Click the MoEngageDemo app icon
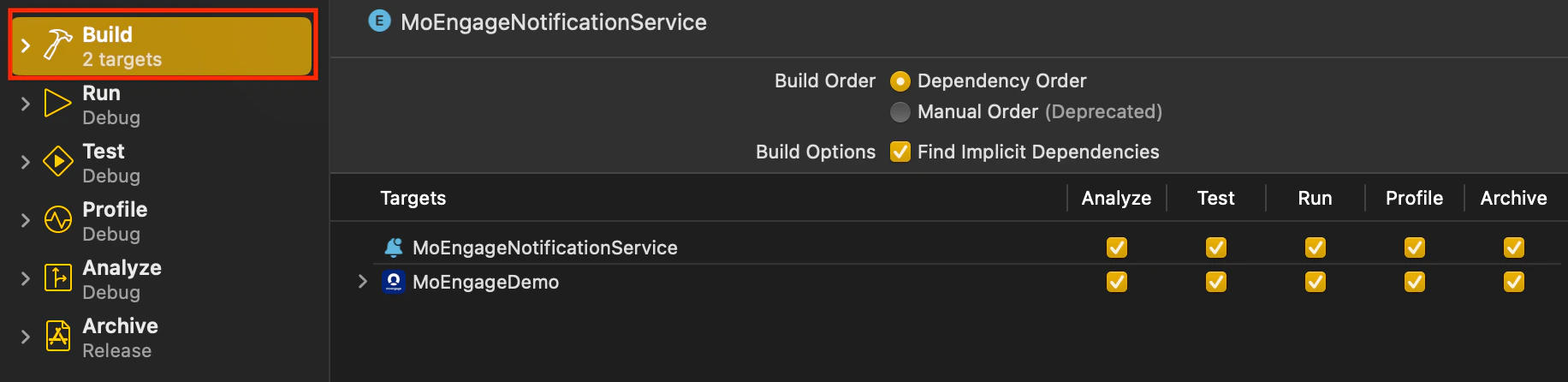Screen dimensions: 1568x382 [394, 282]
